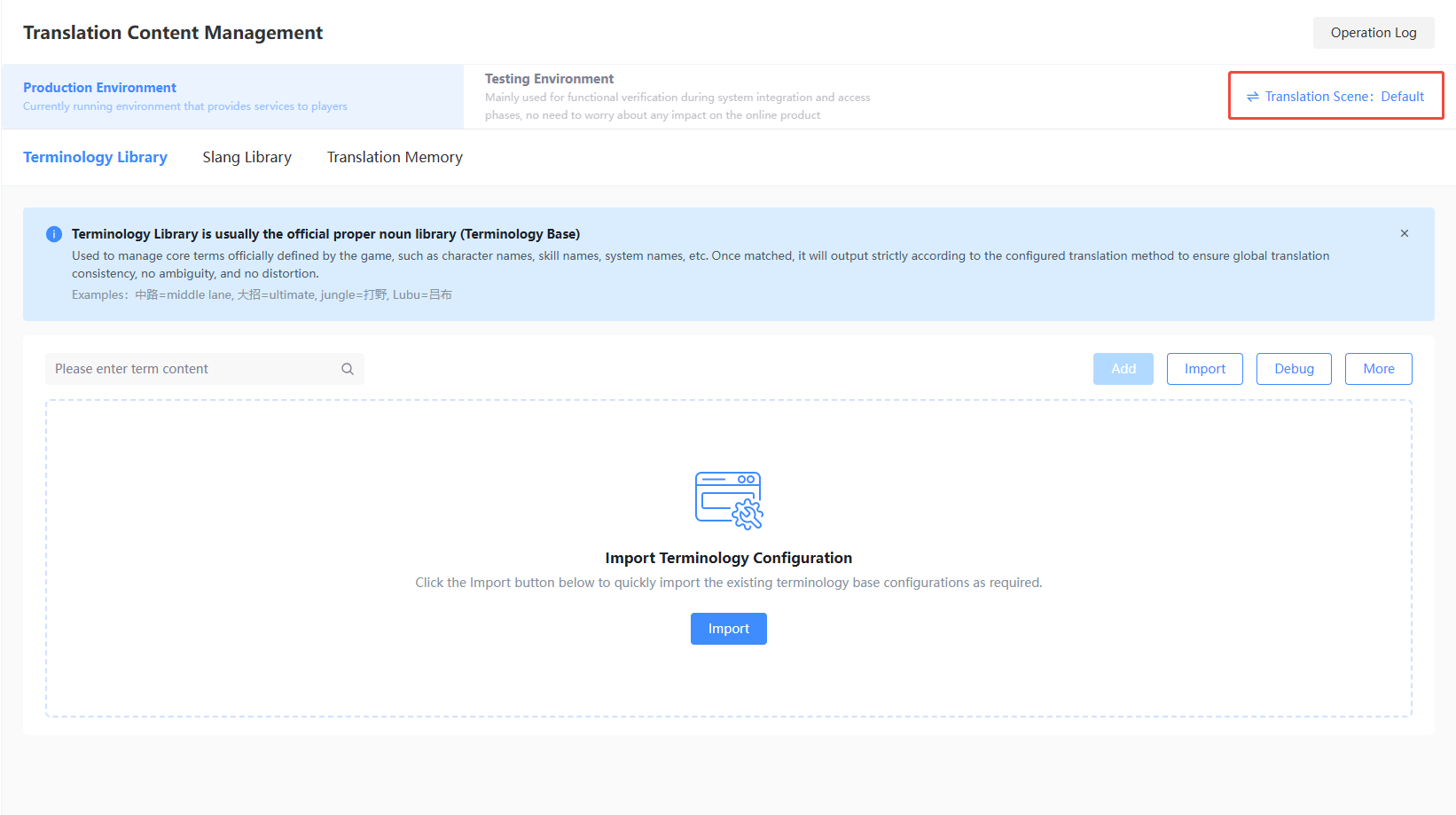
Task: Click the banner's bold Terminology Library heading
Action: pos(325,234)
